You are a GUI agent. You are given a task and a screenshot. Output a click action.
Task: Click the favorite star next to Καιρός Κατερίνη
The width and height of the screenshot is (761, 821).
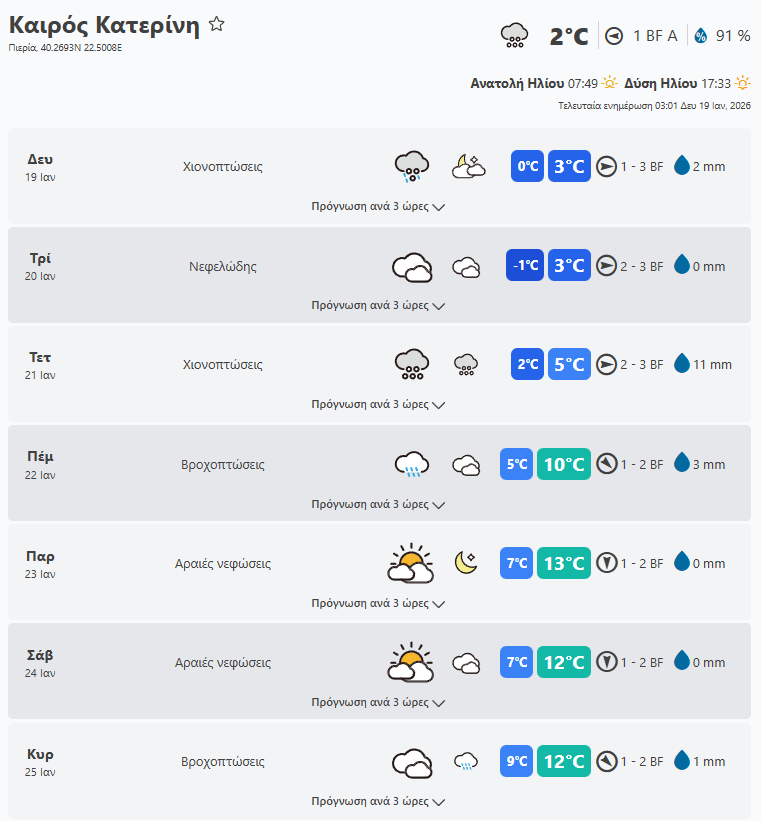click(x=217, y=25)
